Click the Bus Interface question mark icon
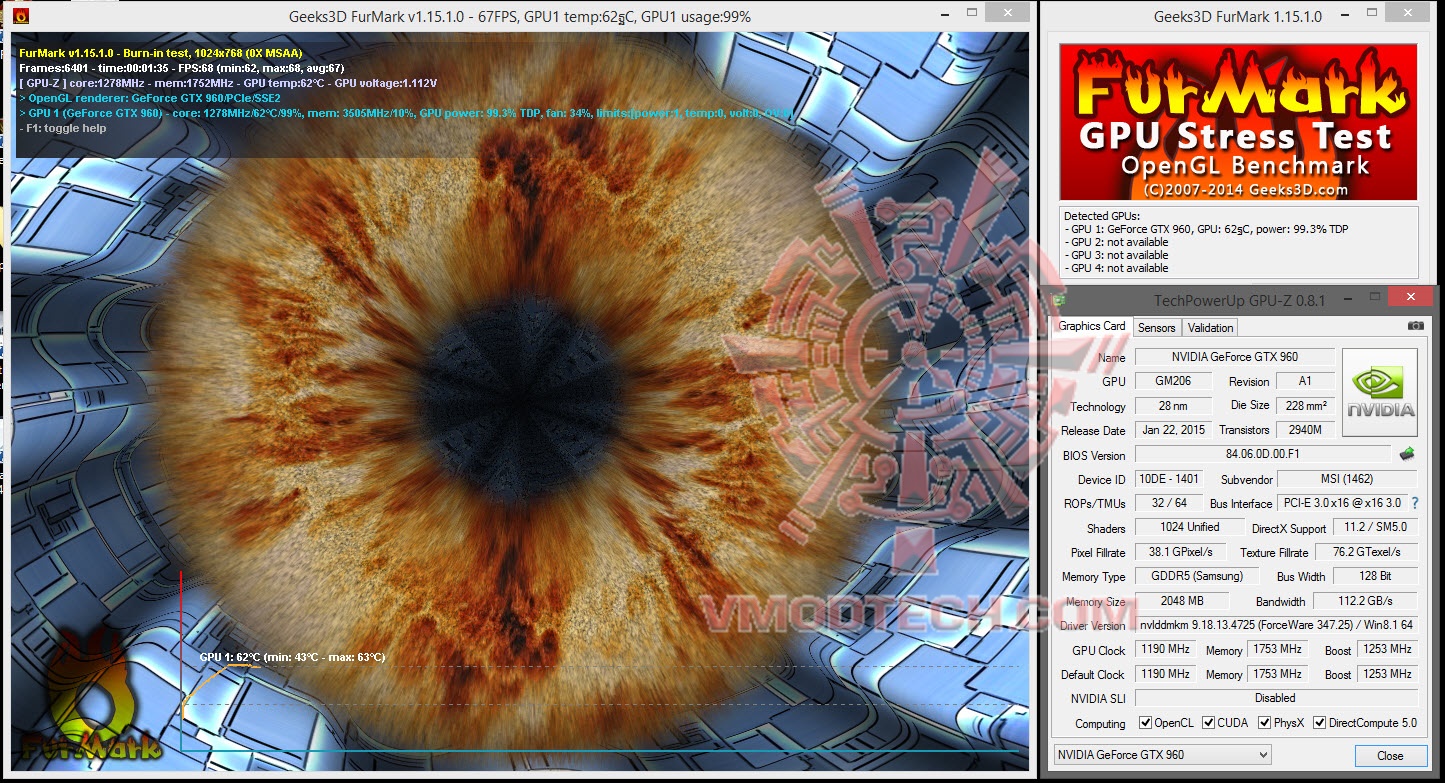This screenshot has height=783, width=1445. pyautogui.click(x=1415, y=503)
